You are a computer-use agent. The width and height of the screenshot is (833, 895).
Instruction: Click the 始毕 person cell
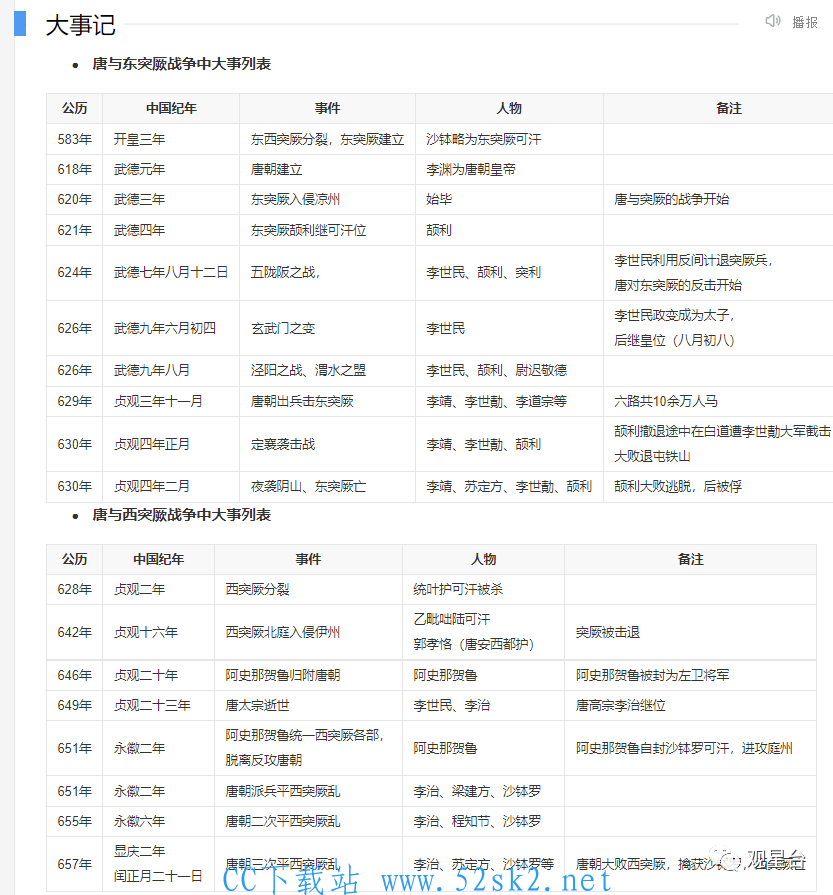coord(509,199)
